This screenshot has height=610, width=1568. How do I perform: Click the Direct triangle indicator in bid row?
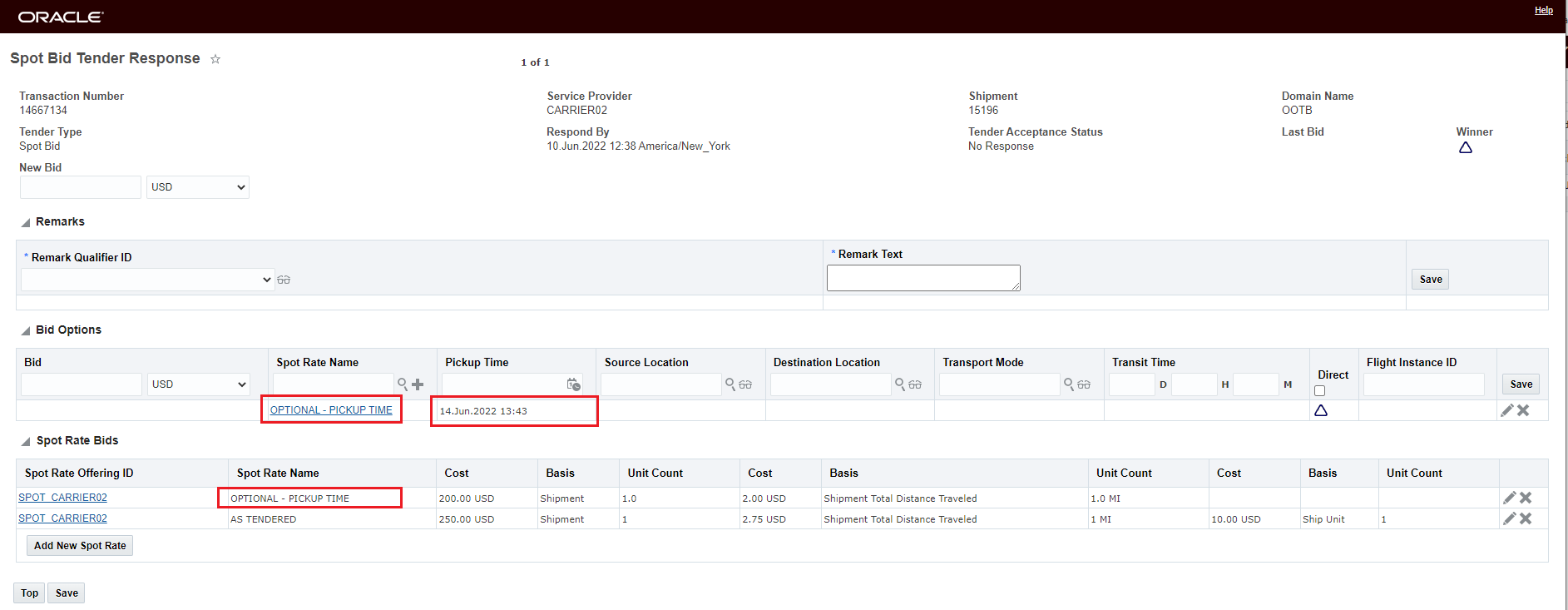point(1321,410)
